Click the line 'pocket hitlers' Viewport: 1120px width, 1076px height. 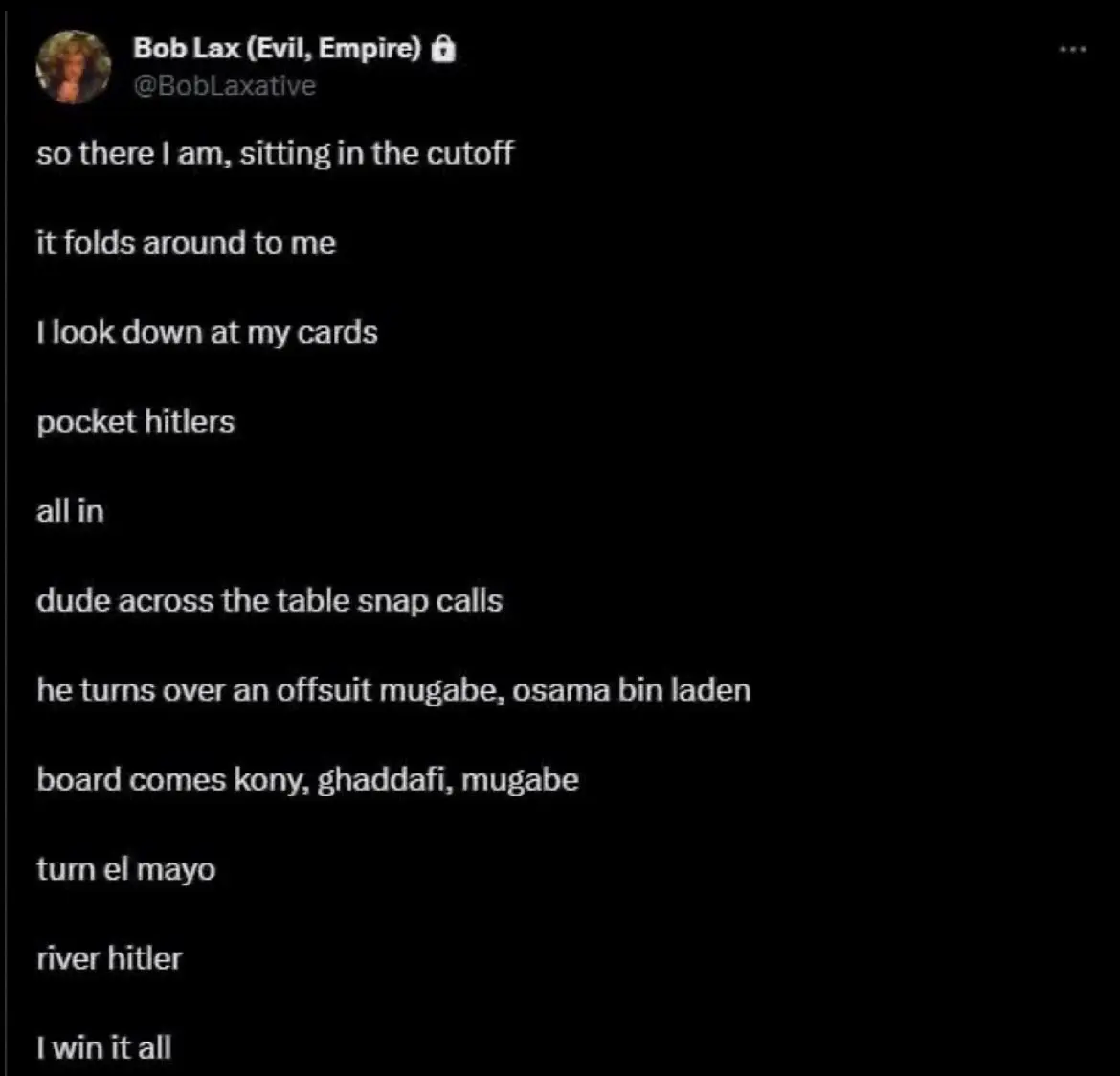[136, 422]
